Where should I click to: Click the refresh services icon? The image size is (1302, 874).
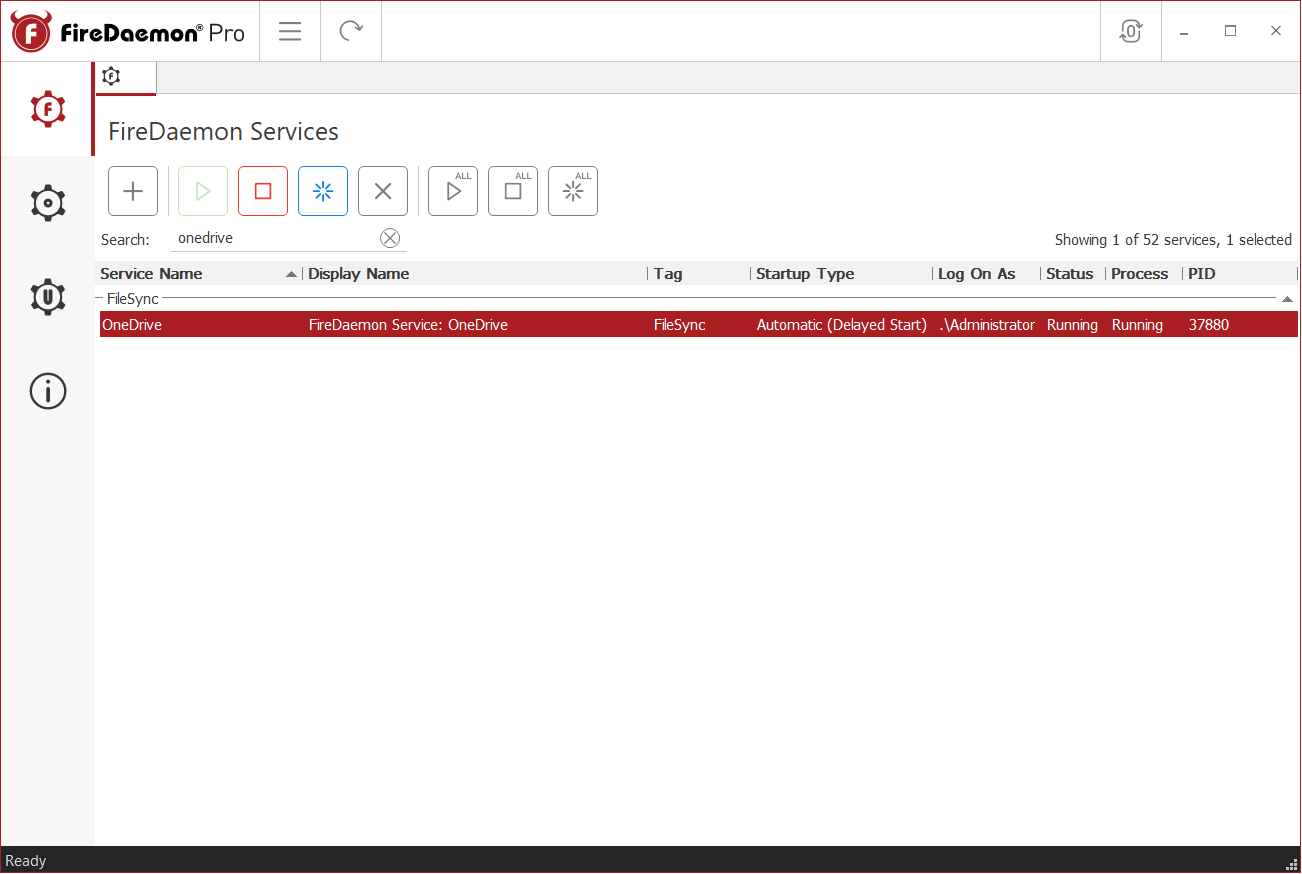pyautogui.click(x=351, y=31)
